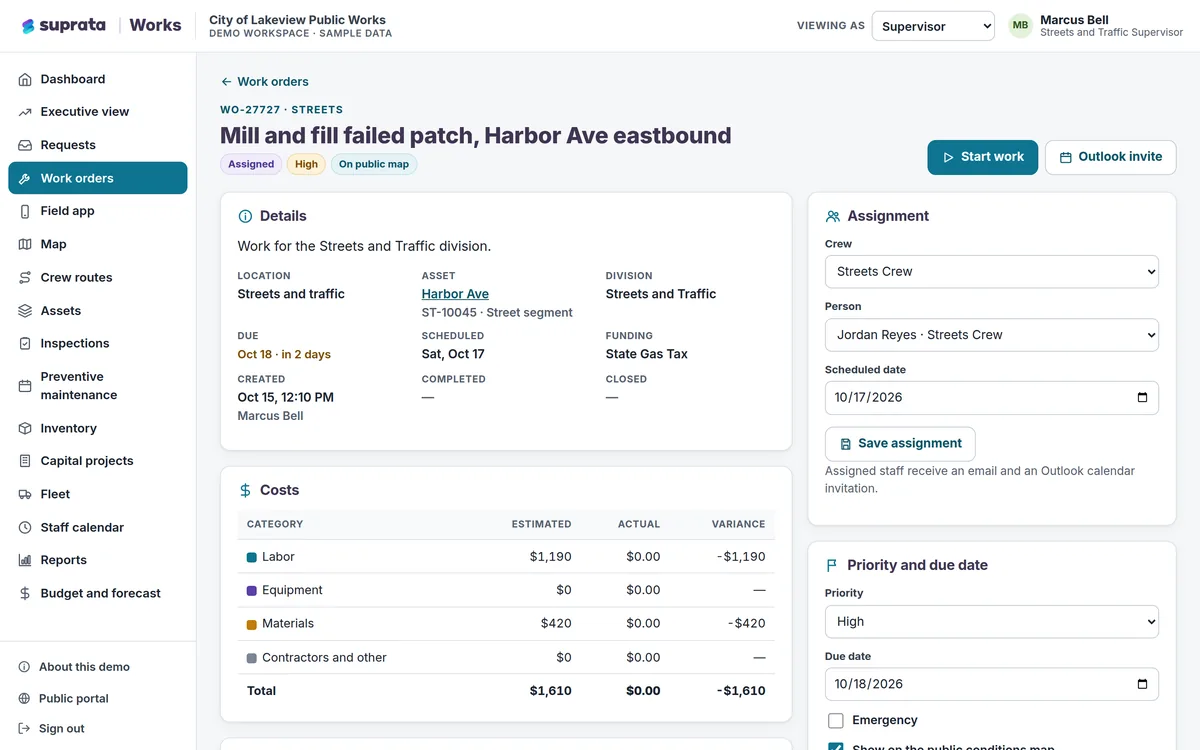Click the Fleet truck icon
The image size is (1200, 750).
25,494
